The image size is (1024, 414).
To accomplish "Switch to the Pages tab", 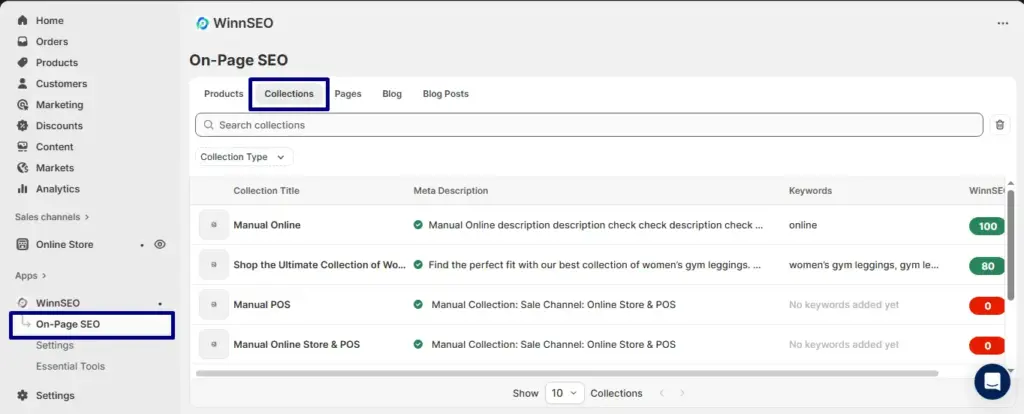I will 348,93.
